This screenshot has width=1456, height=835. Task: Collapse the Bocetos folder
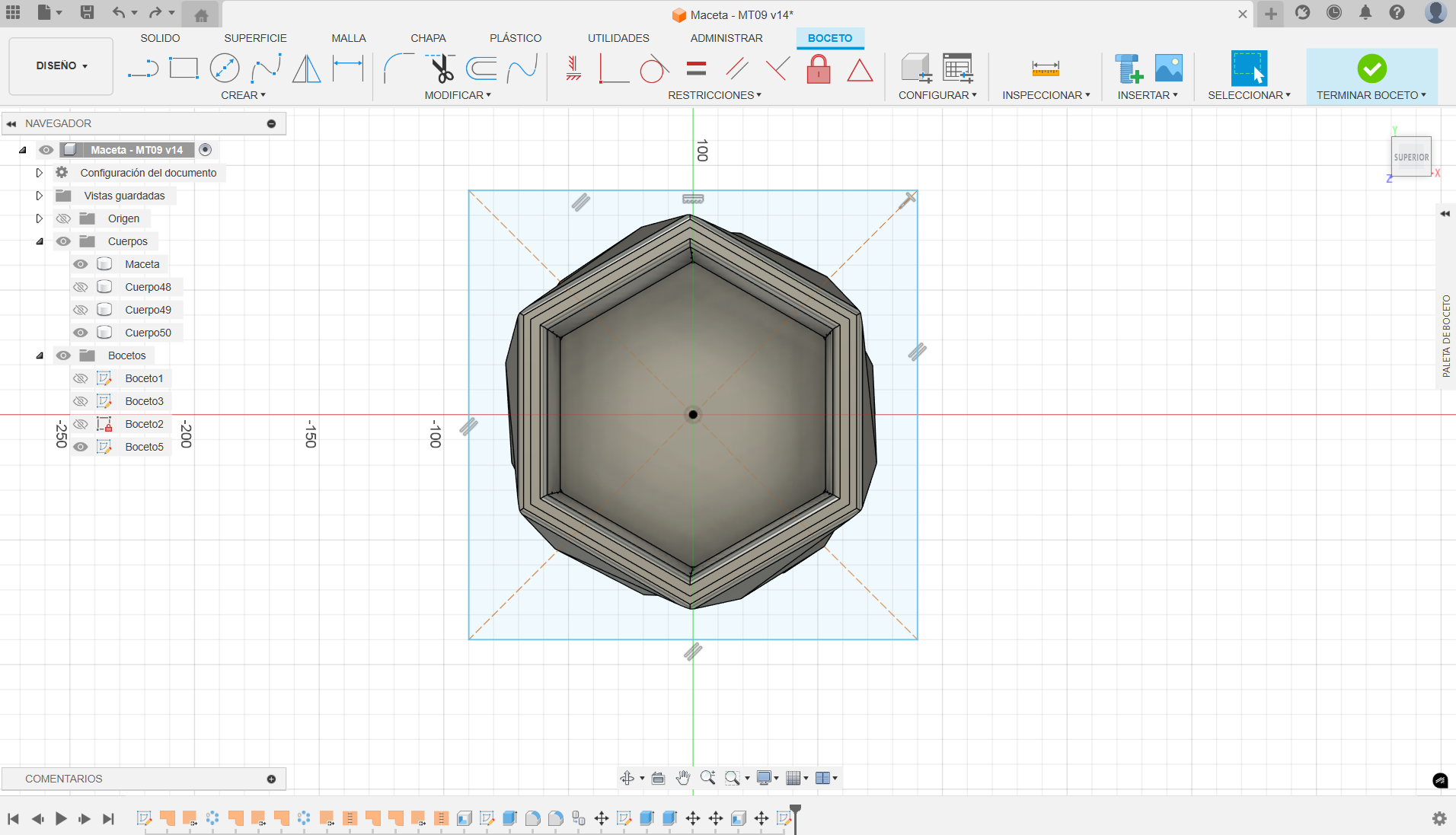[x=40, y=355]
